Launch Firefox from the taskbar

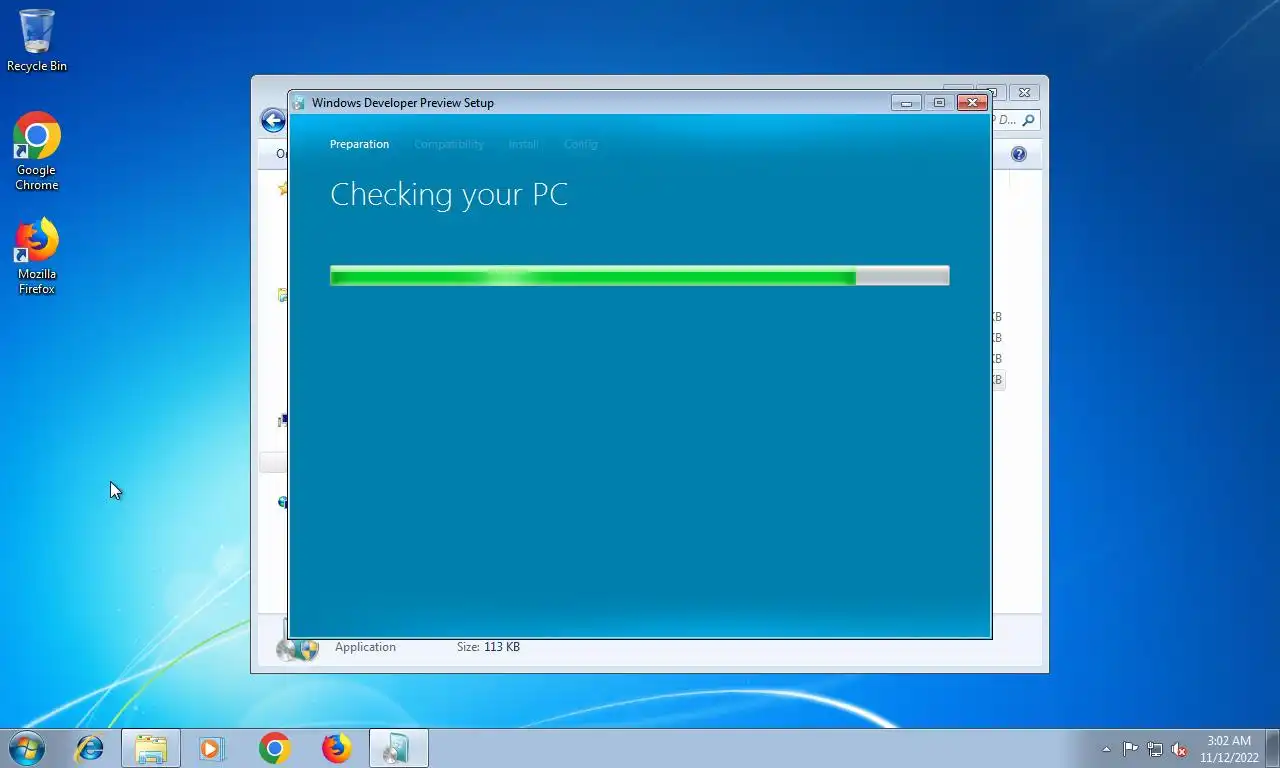point(336,748)
